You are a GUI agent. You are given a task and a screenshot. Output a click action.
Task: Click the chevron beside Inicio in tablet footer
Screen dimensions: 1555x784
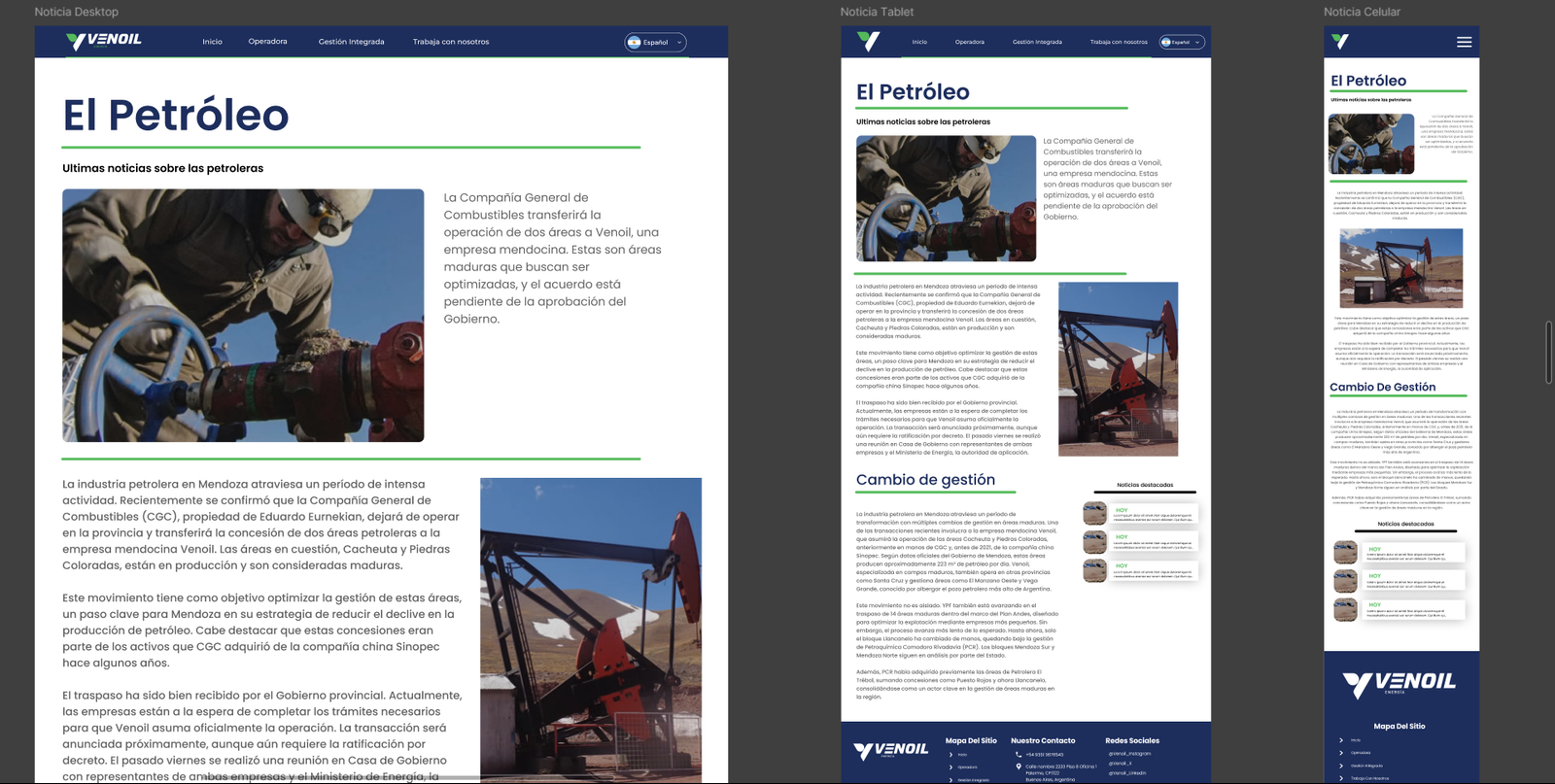click(950, 754)
